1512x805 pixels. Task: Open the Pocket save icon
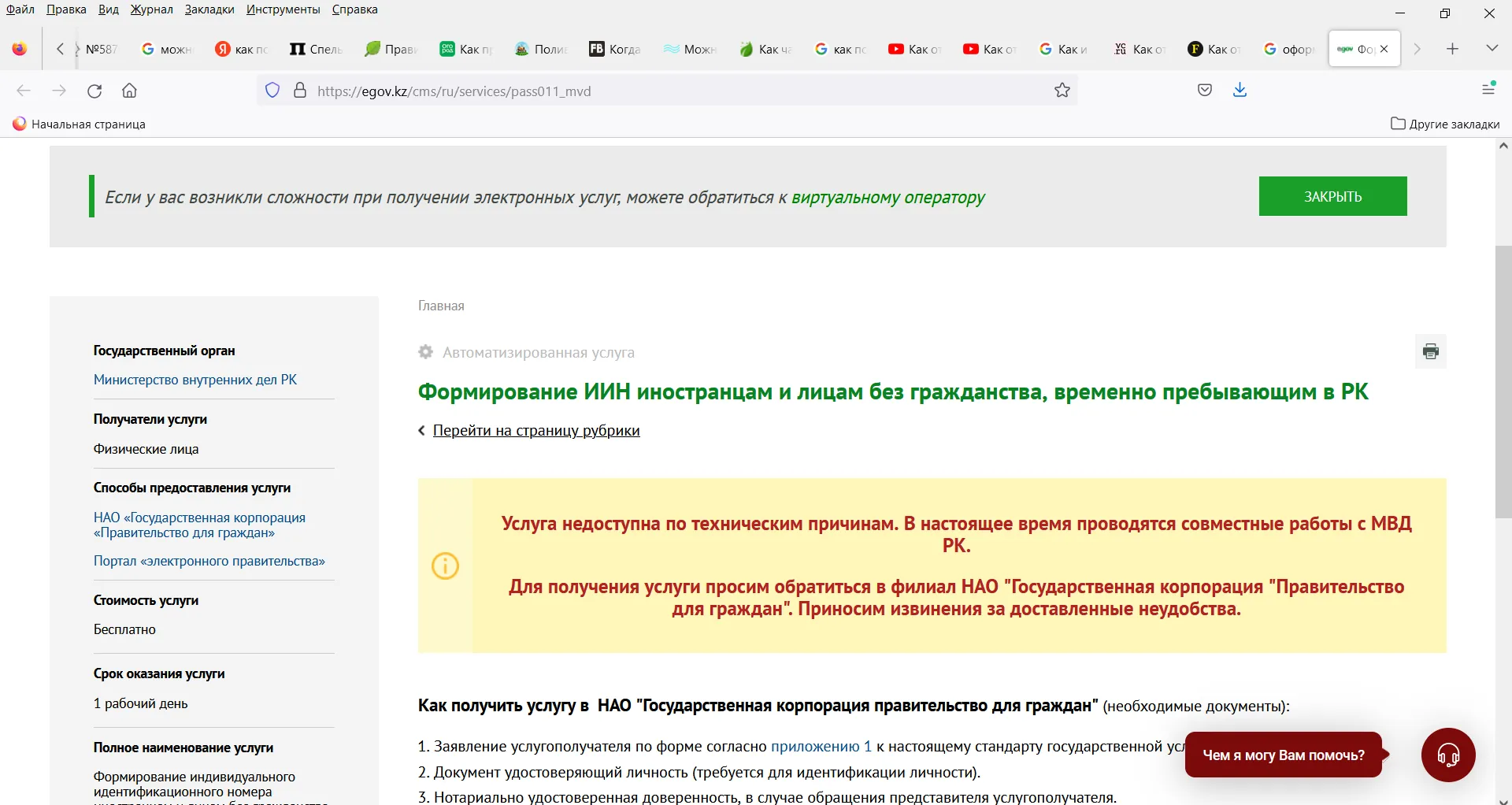(1204, 91)
